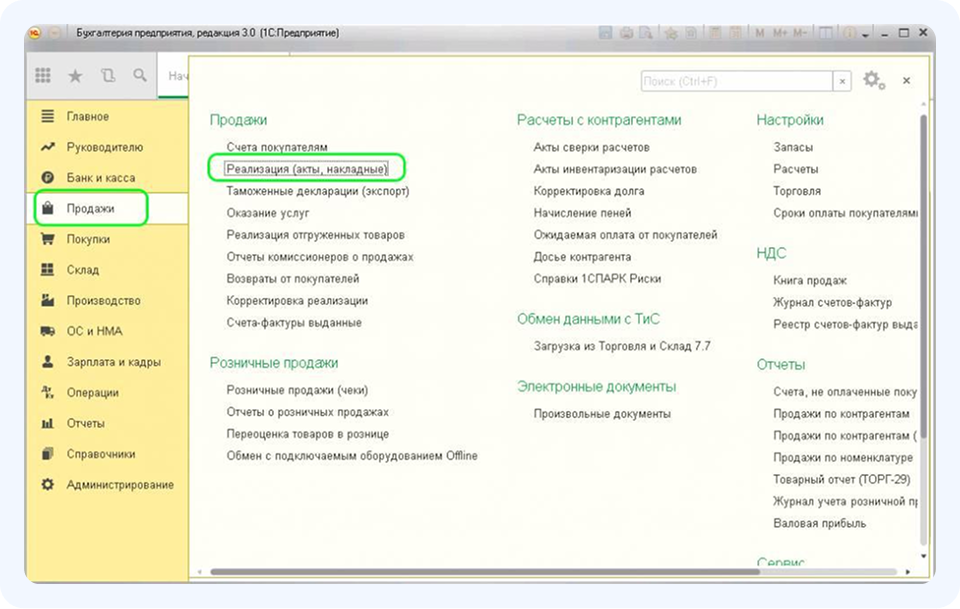Clear search with the x button
The height and width of the screenshot is (609, 960).
click(843, 81)
